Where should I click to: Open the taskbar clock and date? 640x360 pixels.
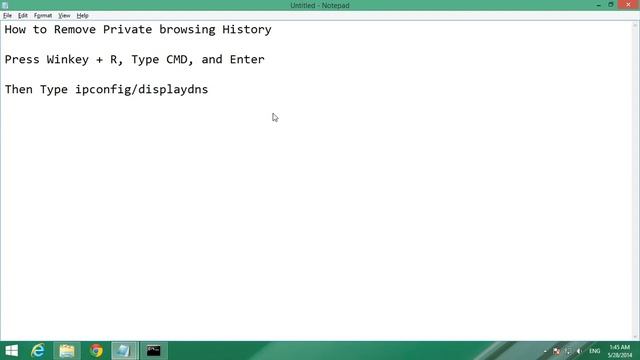click(620, 351)
